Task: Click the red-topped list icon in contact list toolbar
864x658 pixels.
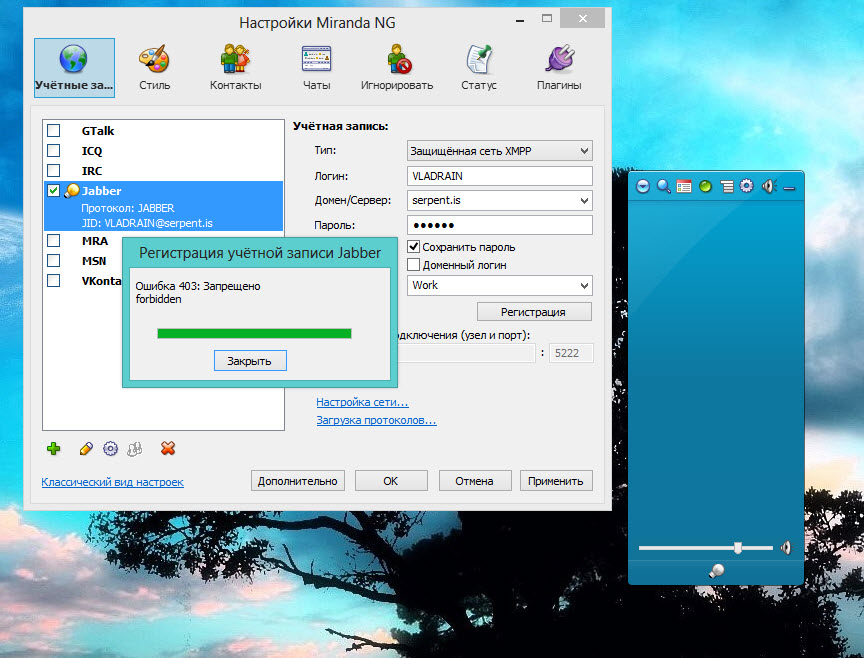Action: [x=684, y=187]
